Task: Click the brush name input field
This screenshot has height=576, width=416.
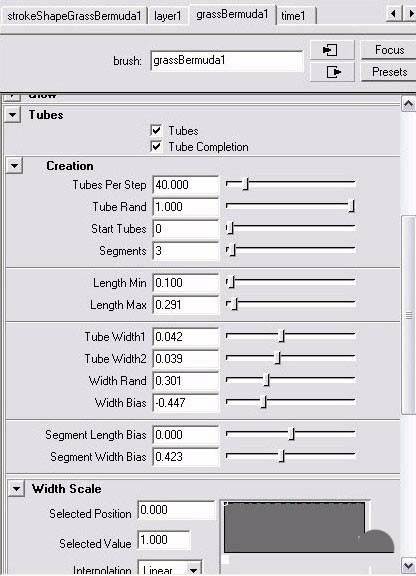Action: coord(227,60)
